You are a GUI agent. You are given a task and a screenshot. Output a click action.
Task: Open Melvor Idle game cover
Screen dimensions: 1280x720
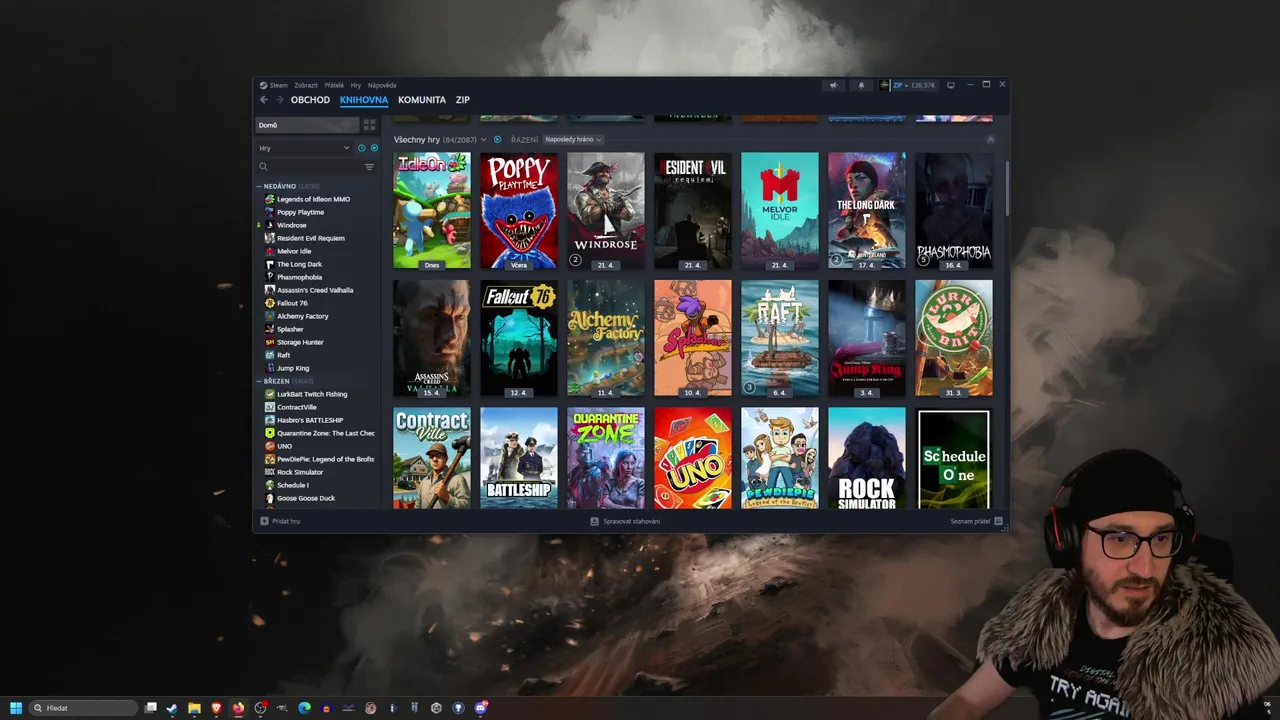click(780, 210)
